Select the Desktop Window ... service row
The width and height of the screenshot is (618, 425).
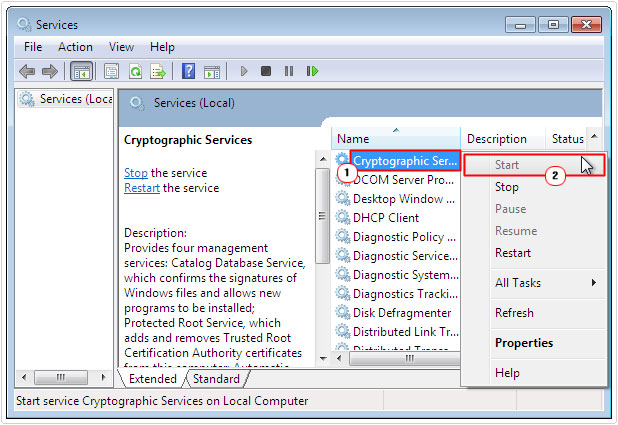(396, 199)
